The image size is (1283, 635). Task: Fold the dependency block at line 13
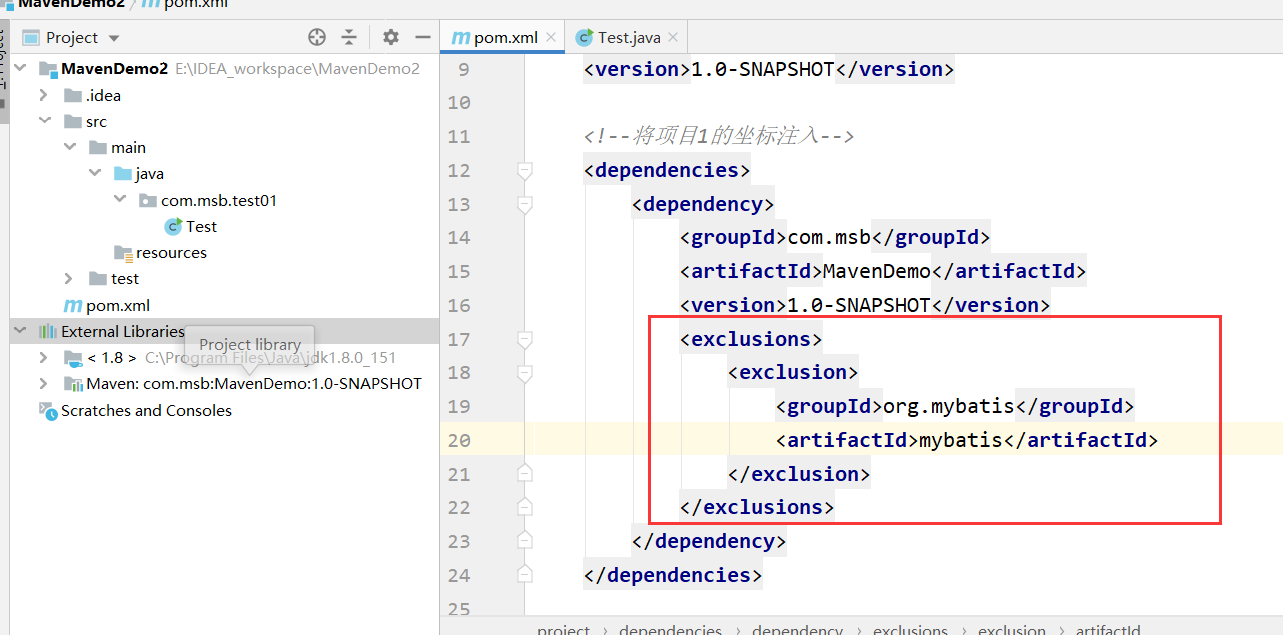pos(524,205)
